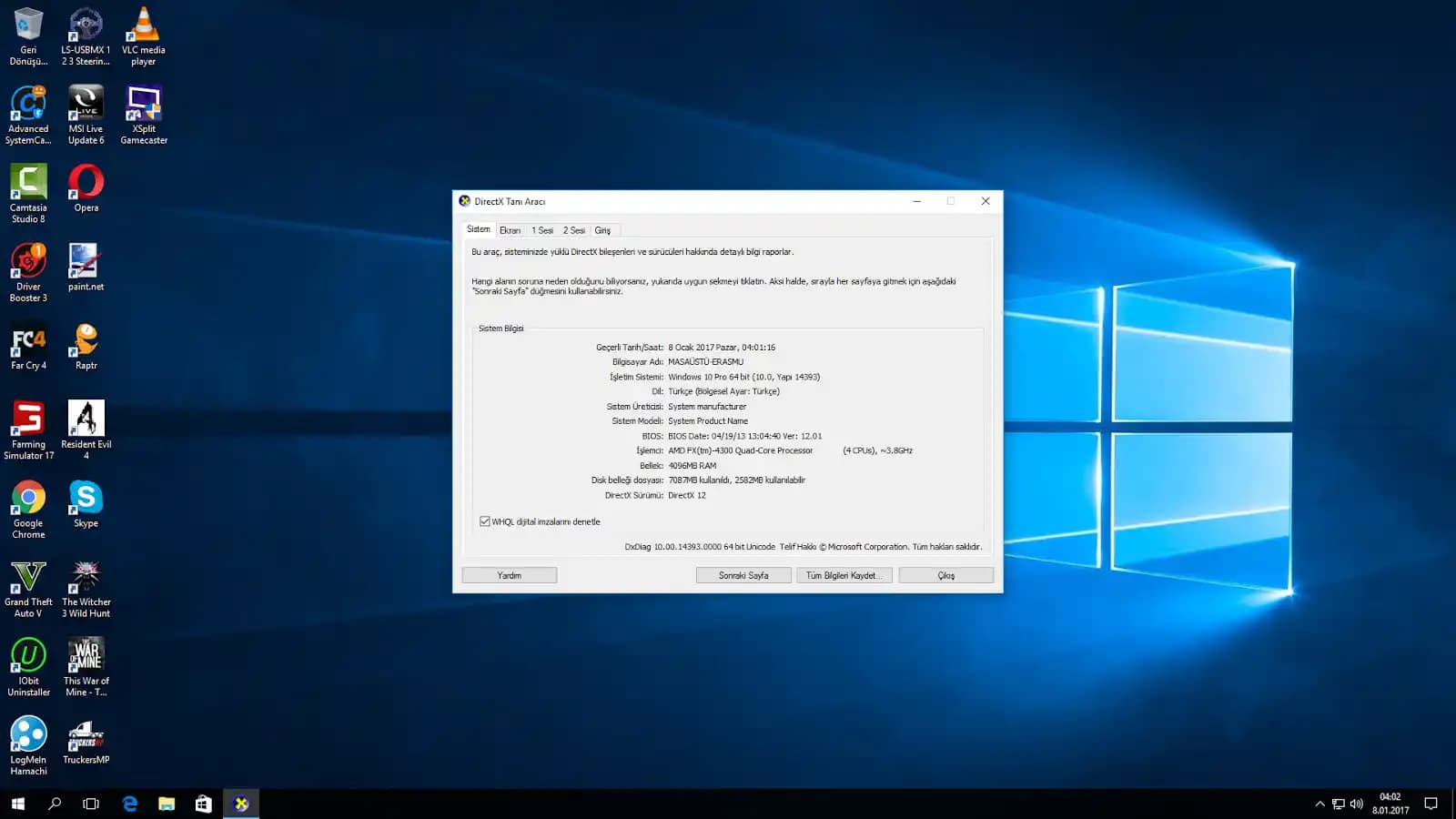This screenshot has width=1456, height=819.
Task: Open the 1 Sesi tab
Action: 542,230
